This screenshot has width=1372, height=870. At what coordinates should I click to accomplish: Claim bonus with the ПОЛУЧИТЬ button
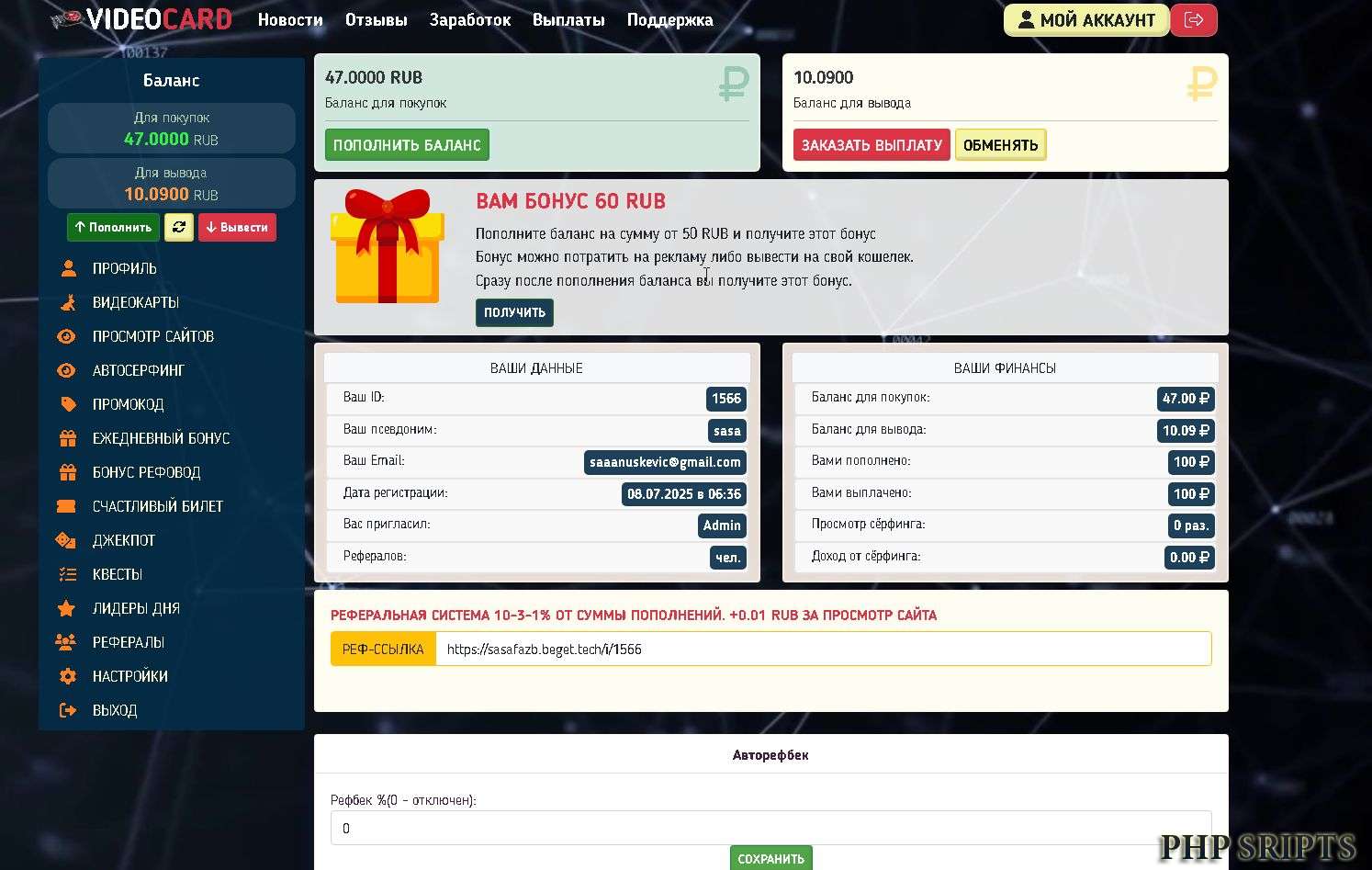tap(514, 312)
